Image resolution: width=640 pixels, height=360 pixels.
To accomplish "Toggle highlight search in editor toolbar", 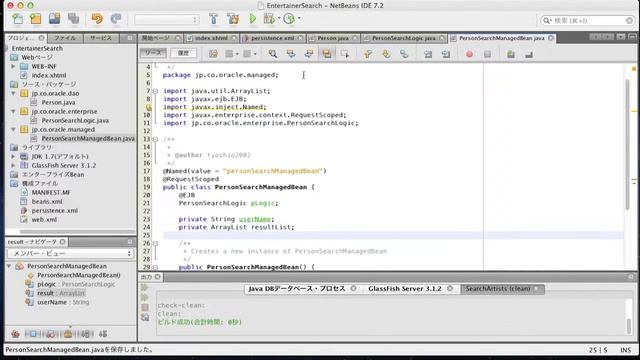I will coord(327,54).
